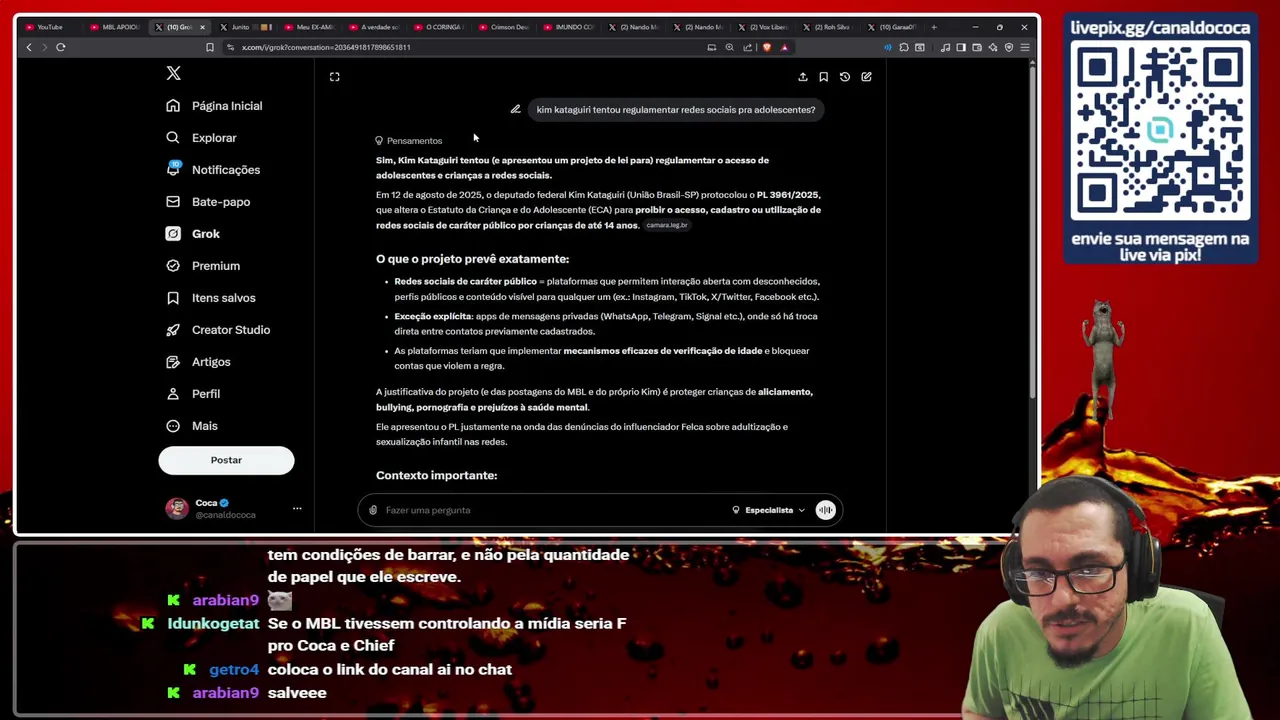
Task: Open Bate-papo envelope icon
Action: (173, 202)
